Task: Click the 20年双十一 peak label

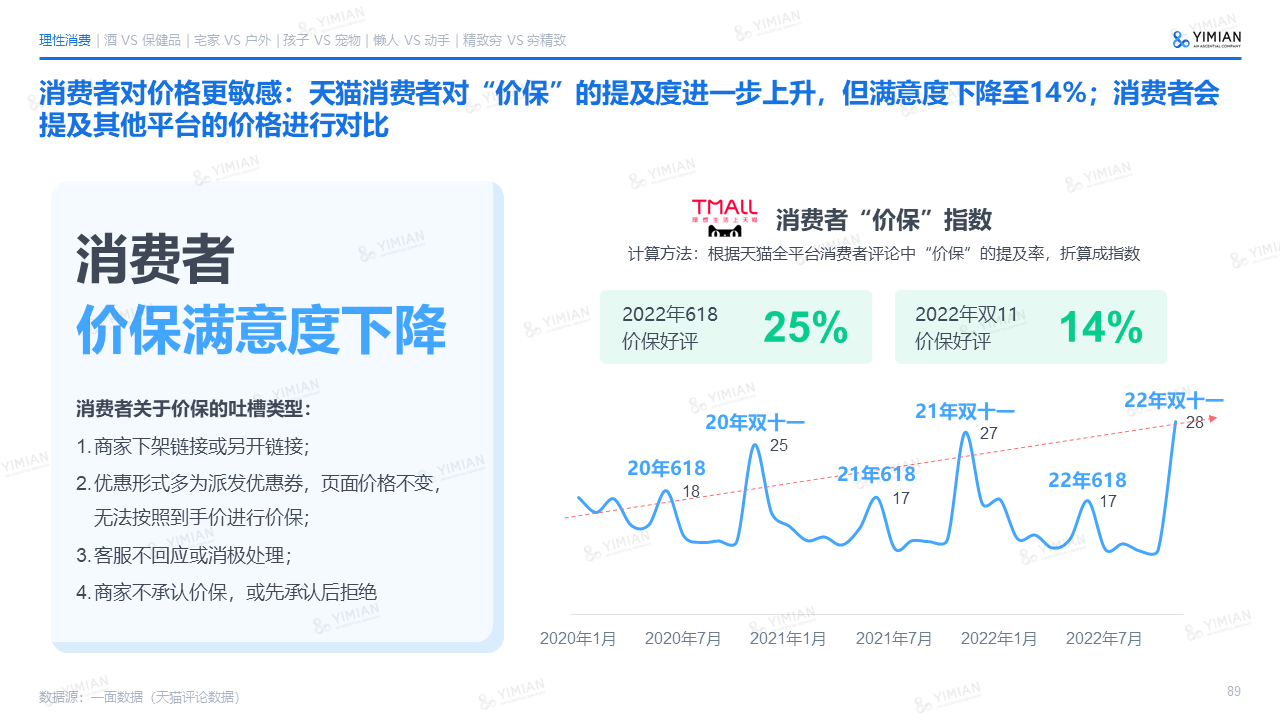Action: pos(755,422)
